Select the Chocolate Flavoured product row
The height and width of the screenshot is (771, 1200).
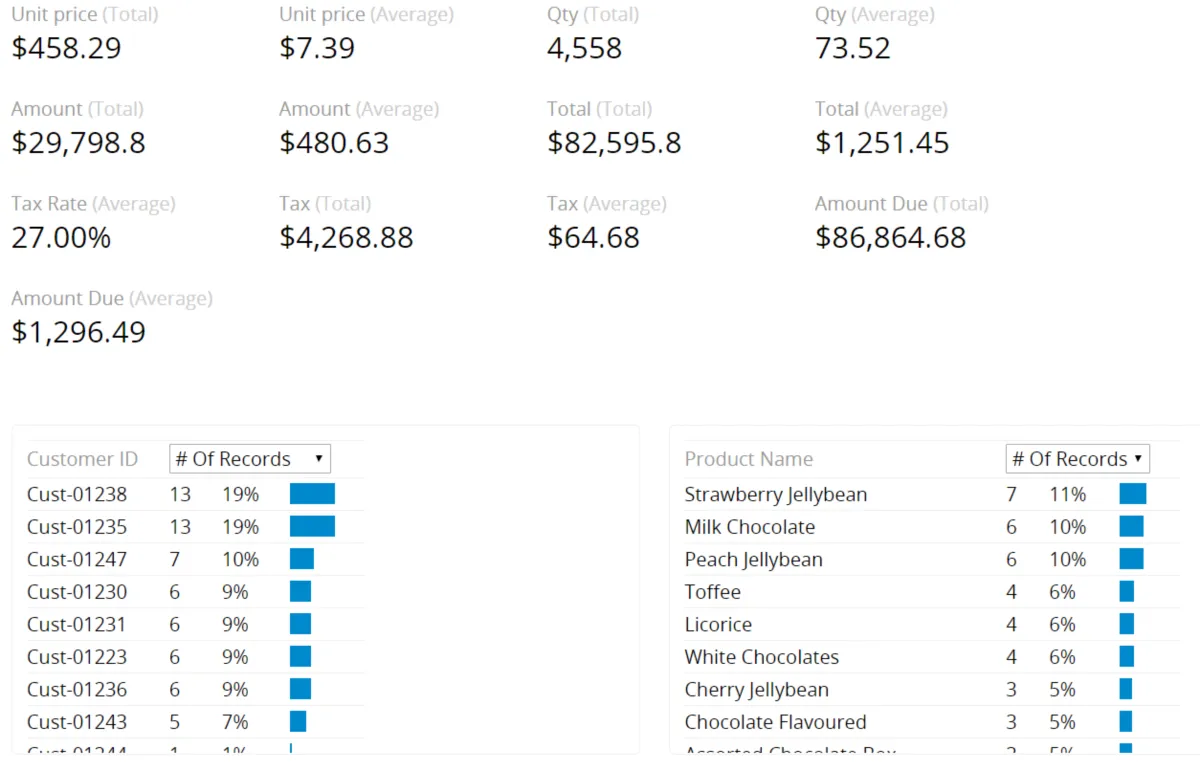[775, 722]
